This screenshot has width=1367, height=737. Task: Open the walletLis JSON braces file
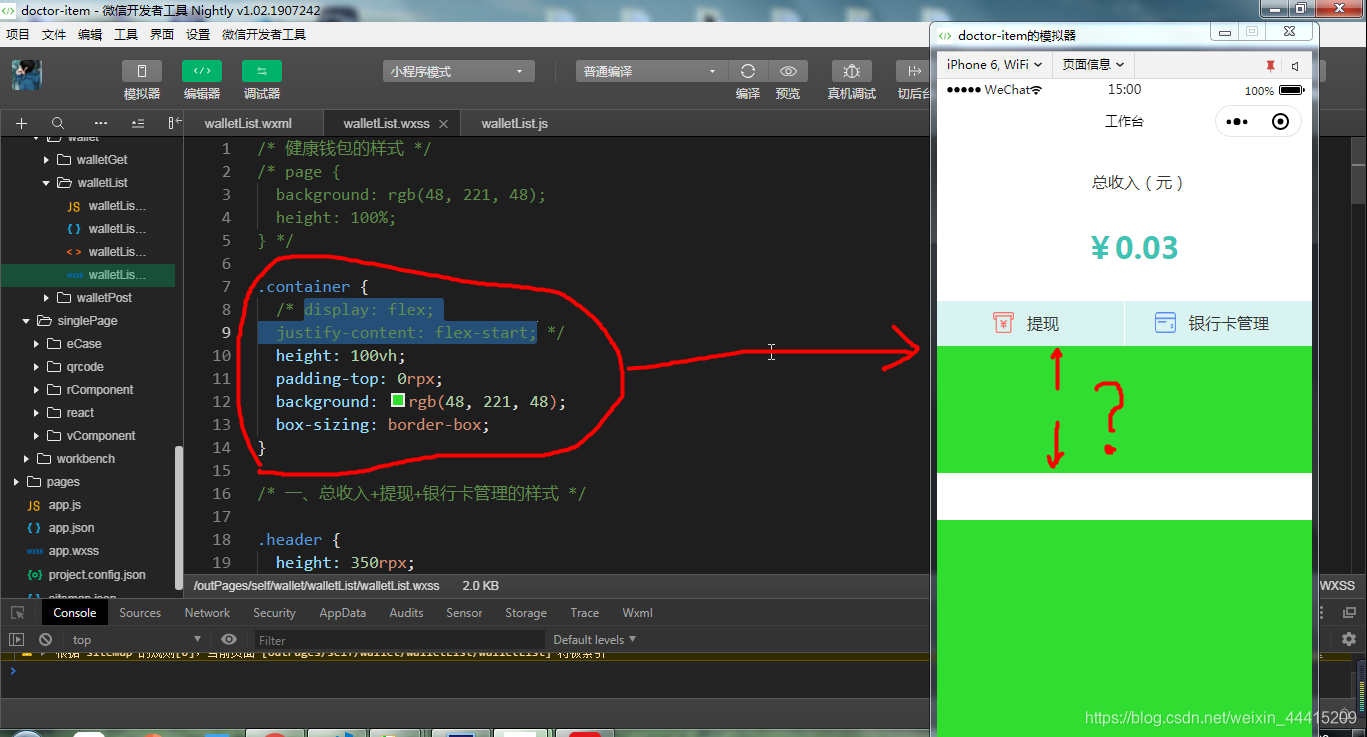pos(106,229)
